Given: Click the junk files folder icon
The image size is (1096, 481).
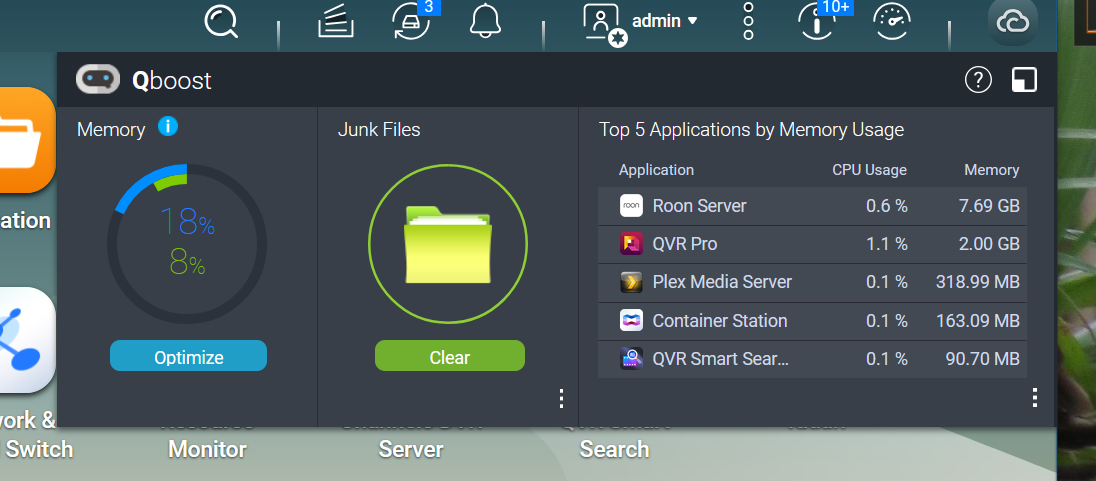Looking at the screenshot, I should pos(448,244).
